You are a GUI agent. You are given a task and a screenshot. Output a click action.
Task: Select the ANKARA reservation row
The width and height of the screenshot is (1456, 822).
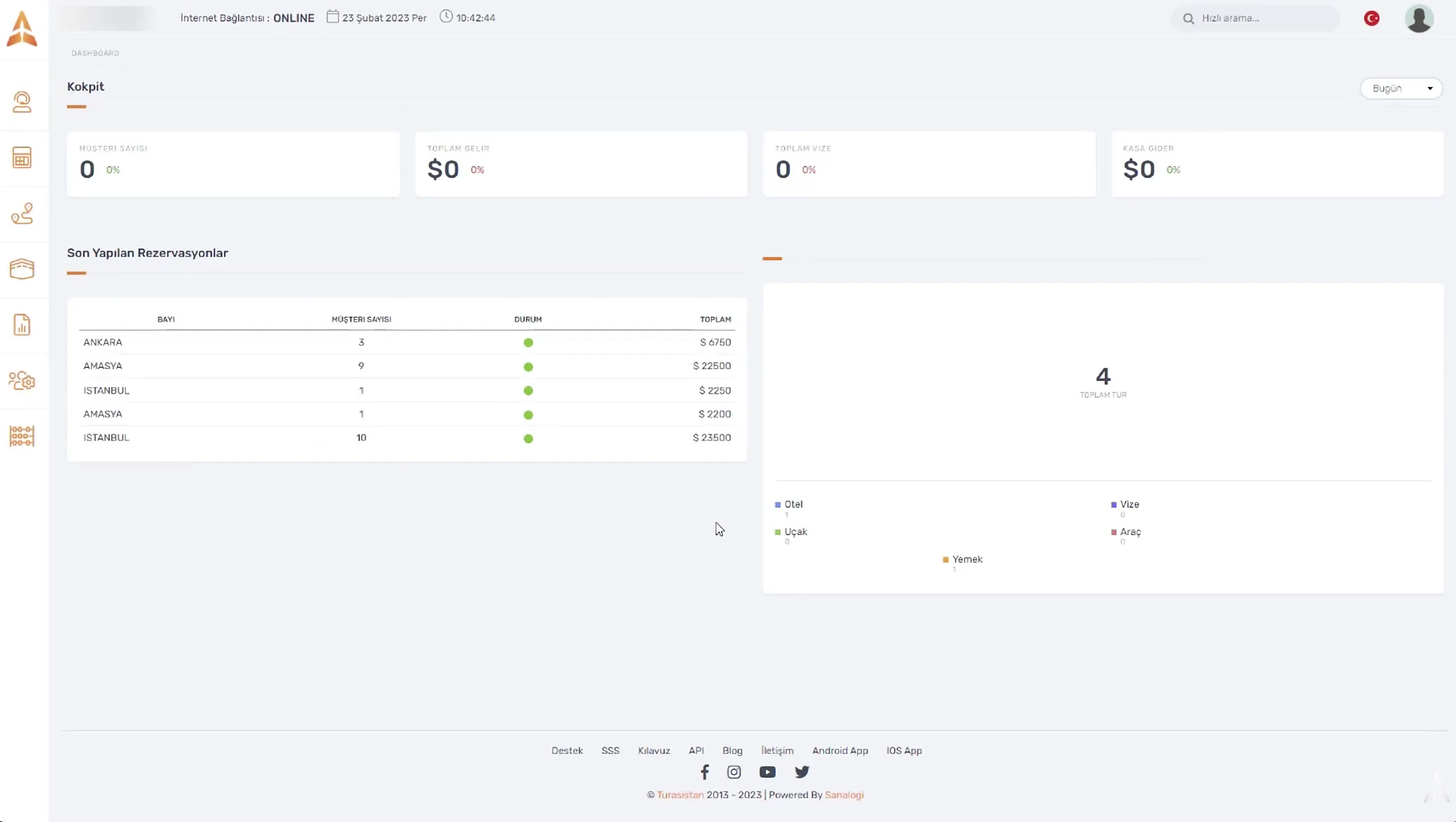tap(407, 342)
